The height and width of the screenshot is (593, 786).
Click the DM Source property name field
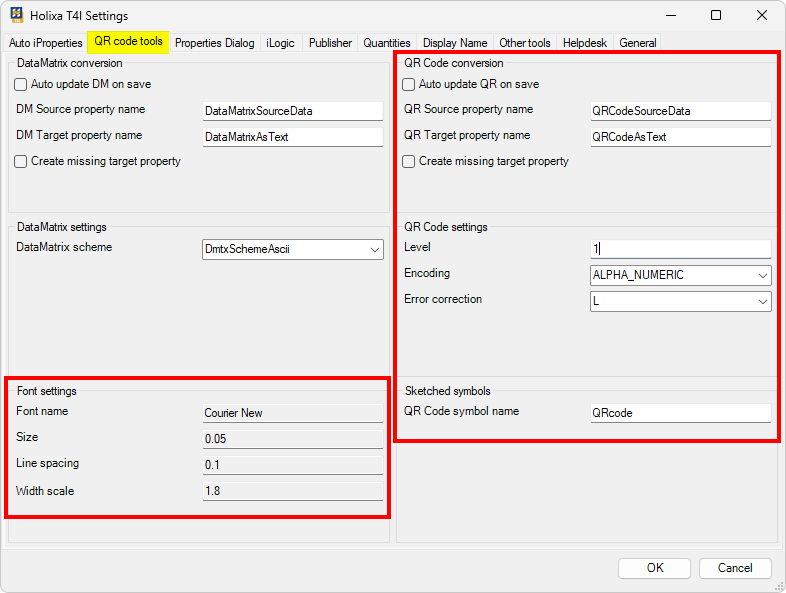292,111
